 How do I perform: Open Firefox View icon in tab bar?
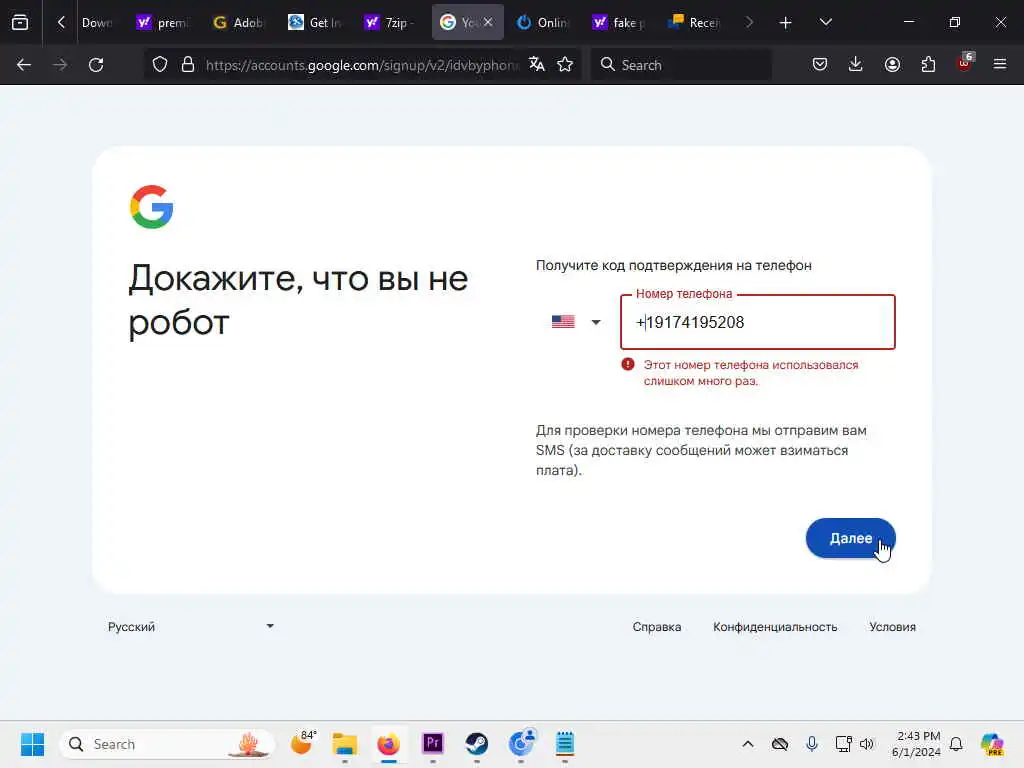[x=20, y=22]
